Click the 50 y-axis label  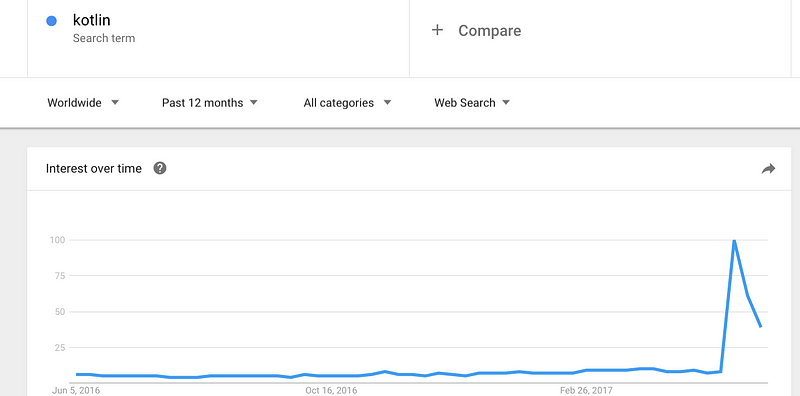pyautogui.click(x=60, y=311)
